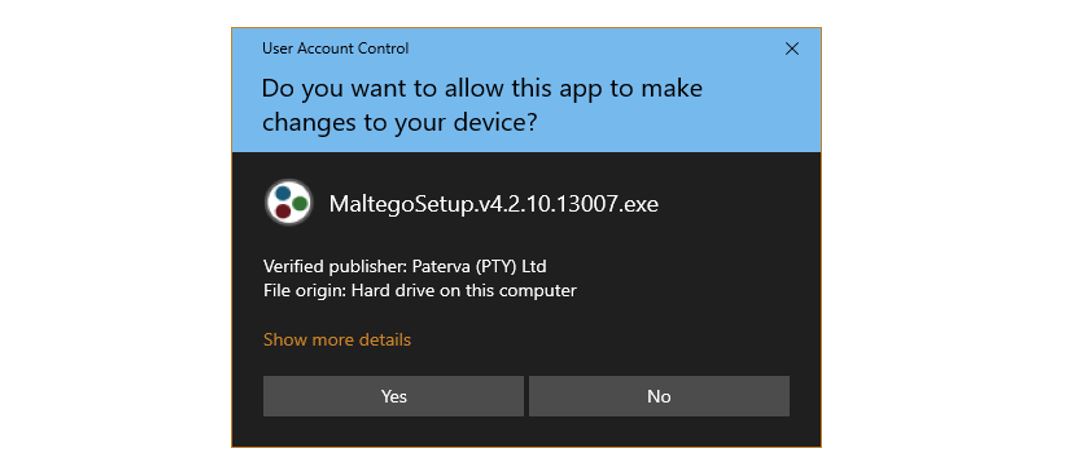Click the .exe extension of the installer name
Screen dimensions: 1075x471
pos(640,204)
